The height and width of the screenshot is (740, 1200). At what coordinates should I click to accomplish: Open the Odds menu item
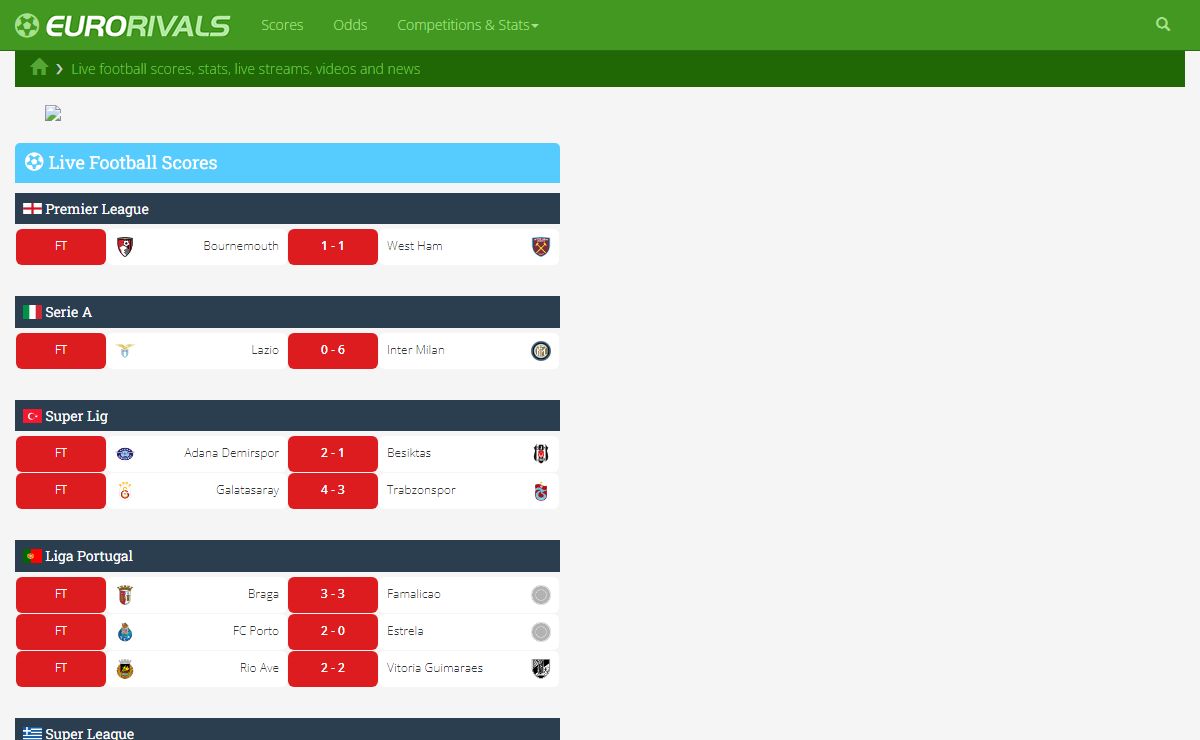350,25
